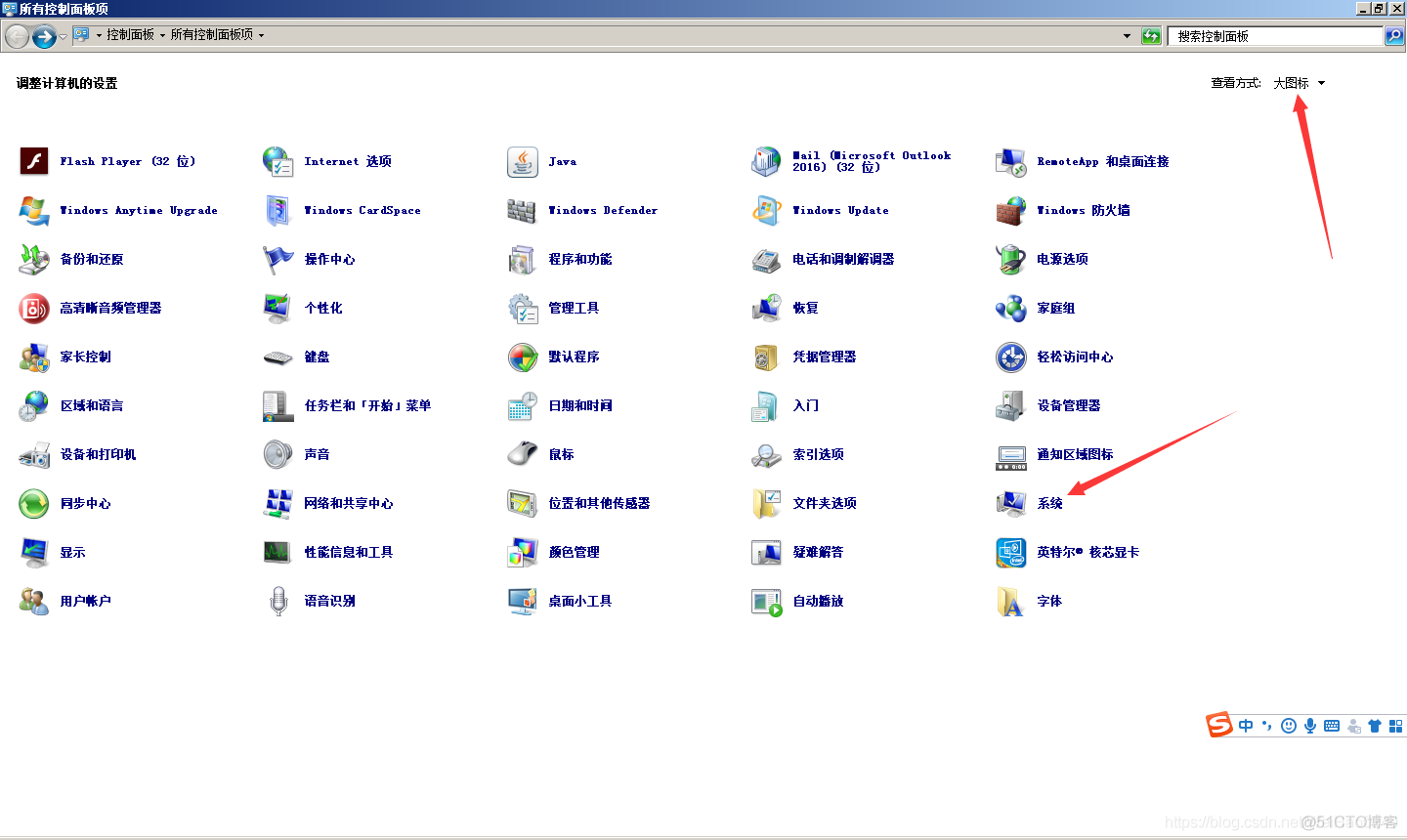Screen dimensions: 1407x840
Task: Refresh the control panel view
Action: click(x=1151, y=36)
